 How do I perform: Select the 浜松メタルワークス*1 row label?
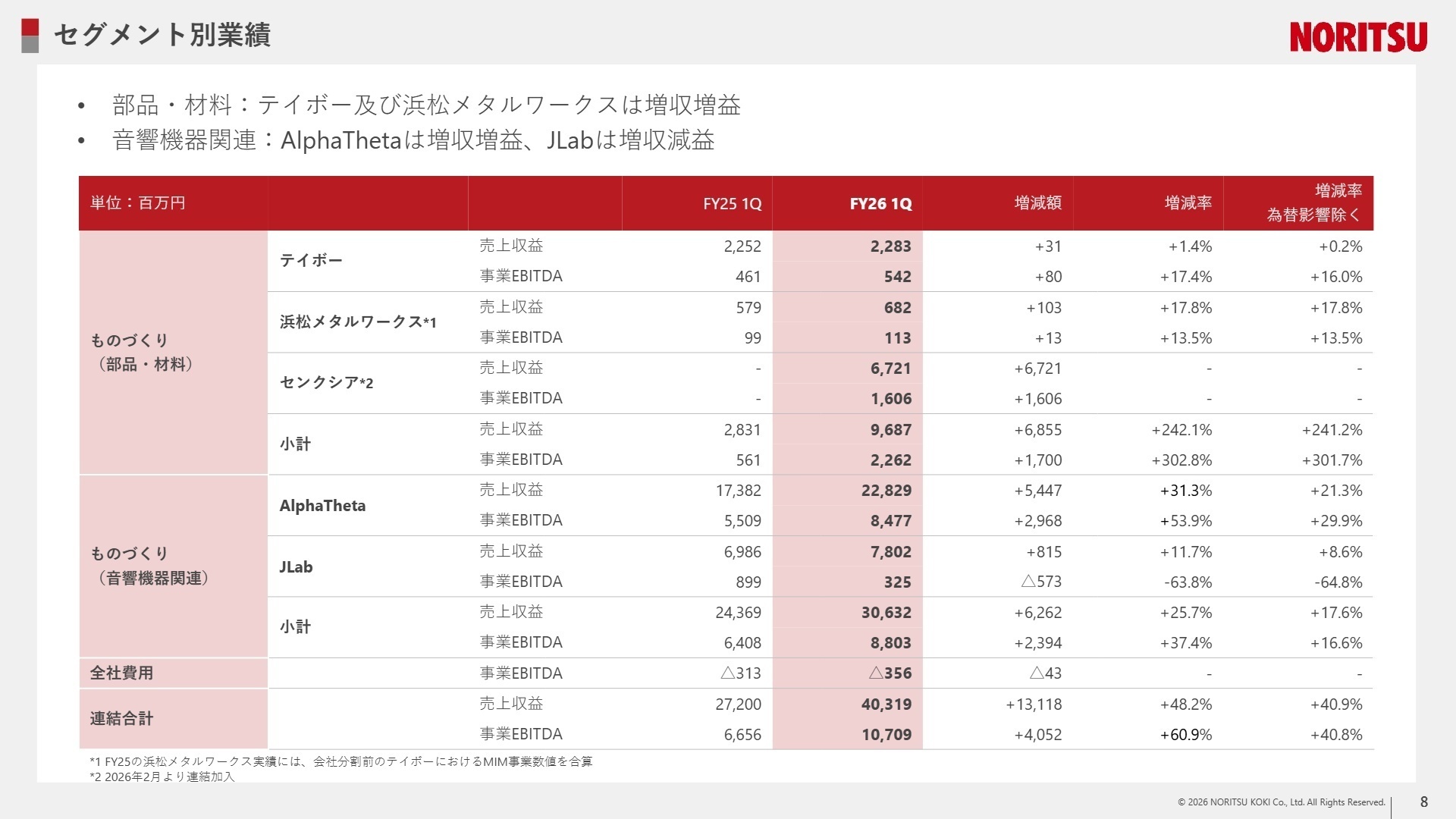pyautogui.click(x=358, y=322)
